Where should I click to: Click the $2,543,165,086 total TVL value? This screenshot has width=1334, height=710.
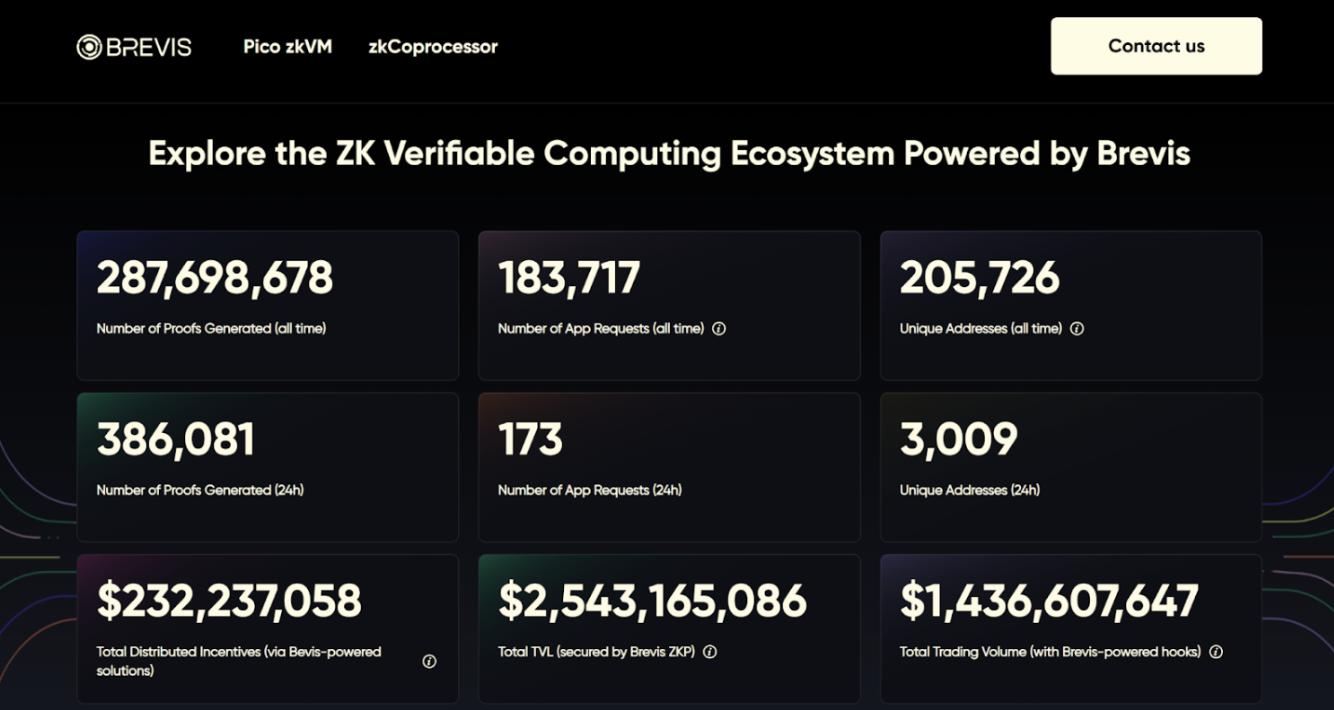click(652, 601)
